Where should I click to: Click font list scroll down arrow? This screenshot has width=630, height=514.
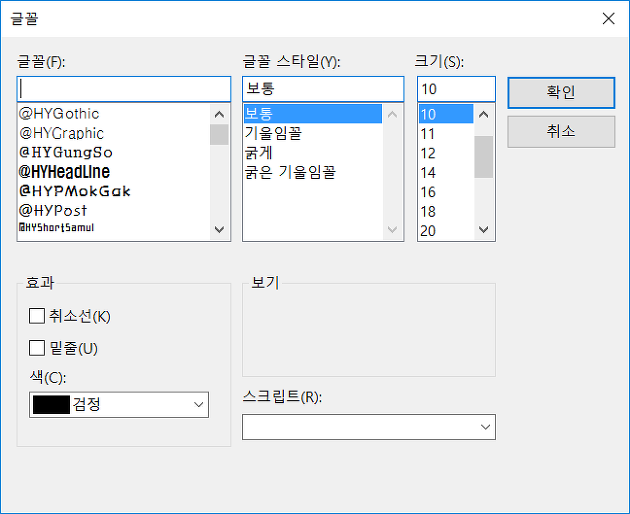pyautogui.click(x=219, y=229)
